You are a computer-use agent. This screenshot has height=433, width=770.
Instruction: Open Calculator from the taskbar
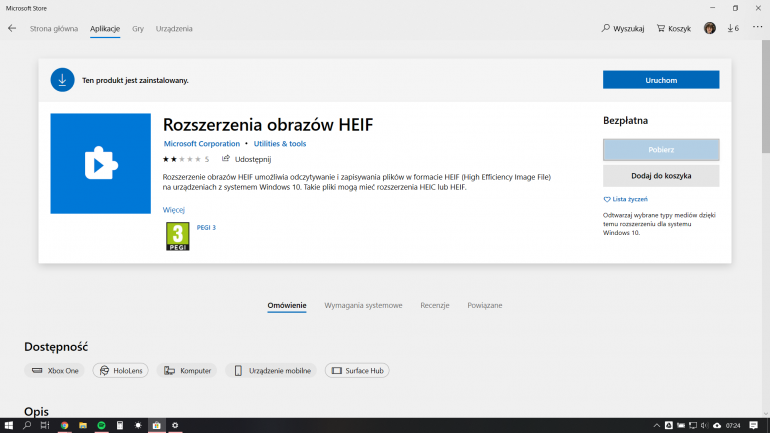[120, 425]
